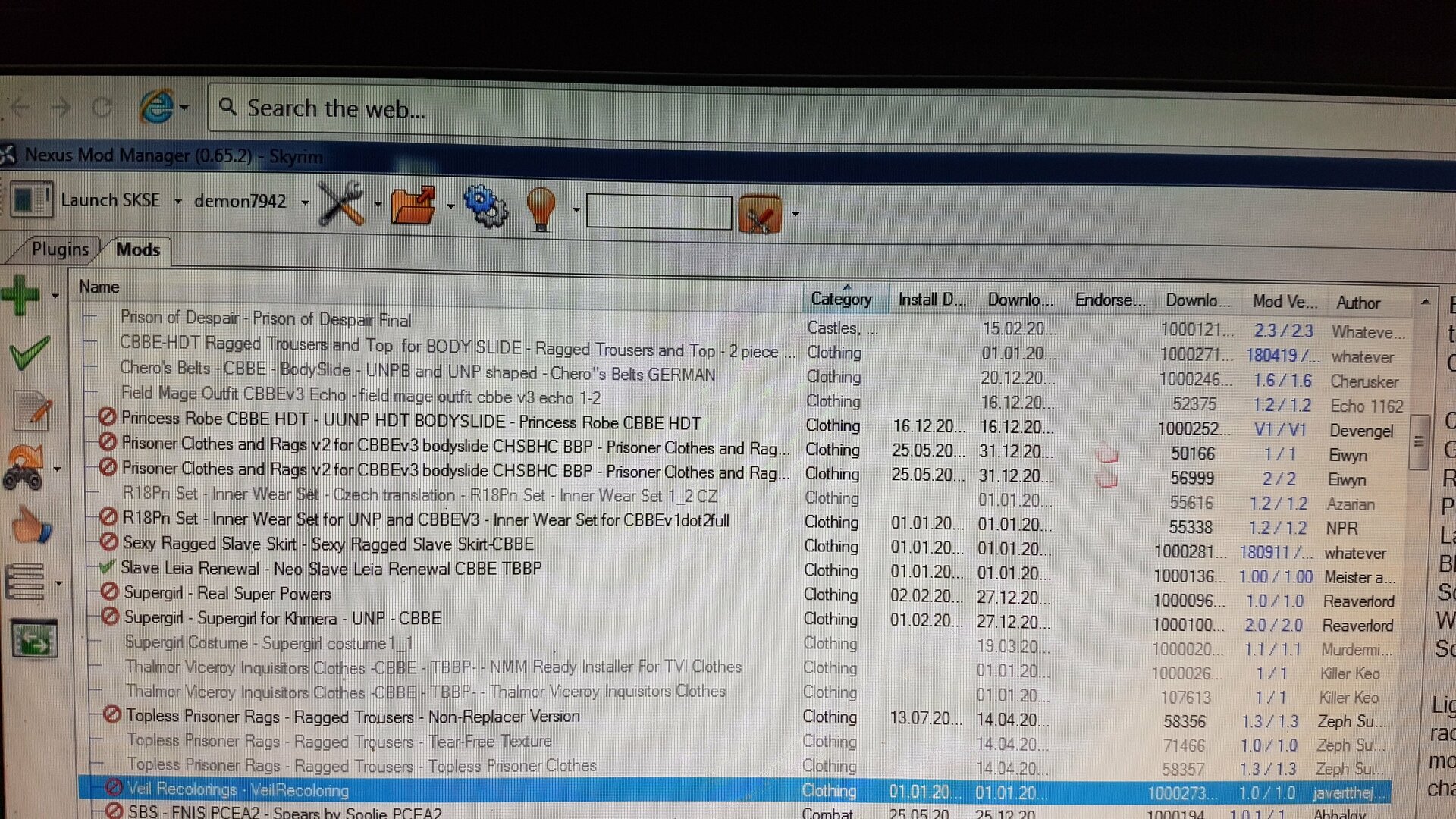Screen dimensions: 1456x819
Task: Click the endorse icon in the 50166 row
Action: (1107, 453)
